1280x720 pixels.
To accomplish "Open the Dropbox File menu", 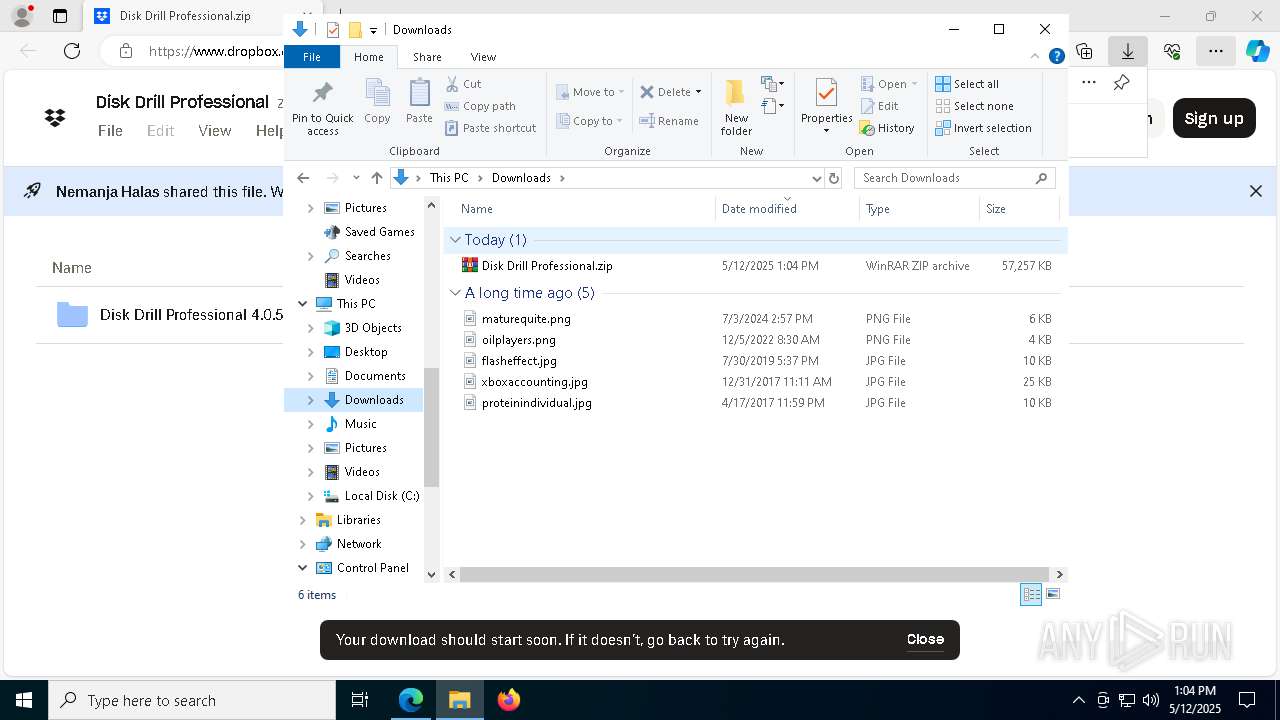I will tap(110, 131).
